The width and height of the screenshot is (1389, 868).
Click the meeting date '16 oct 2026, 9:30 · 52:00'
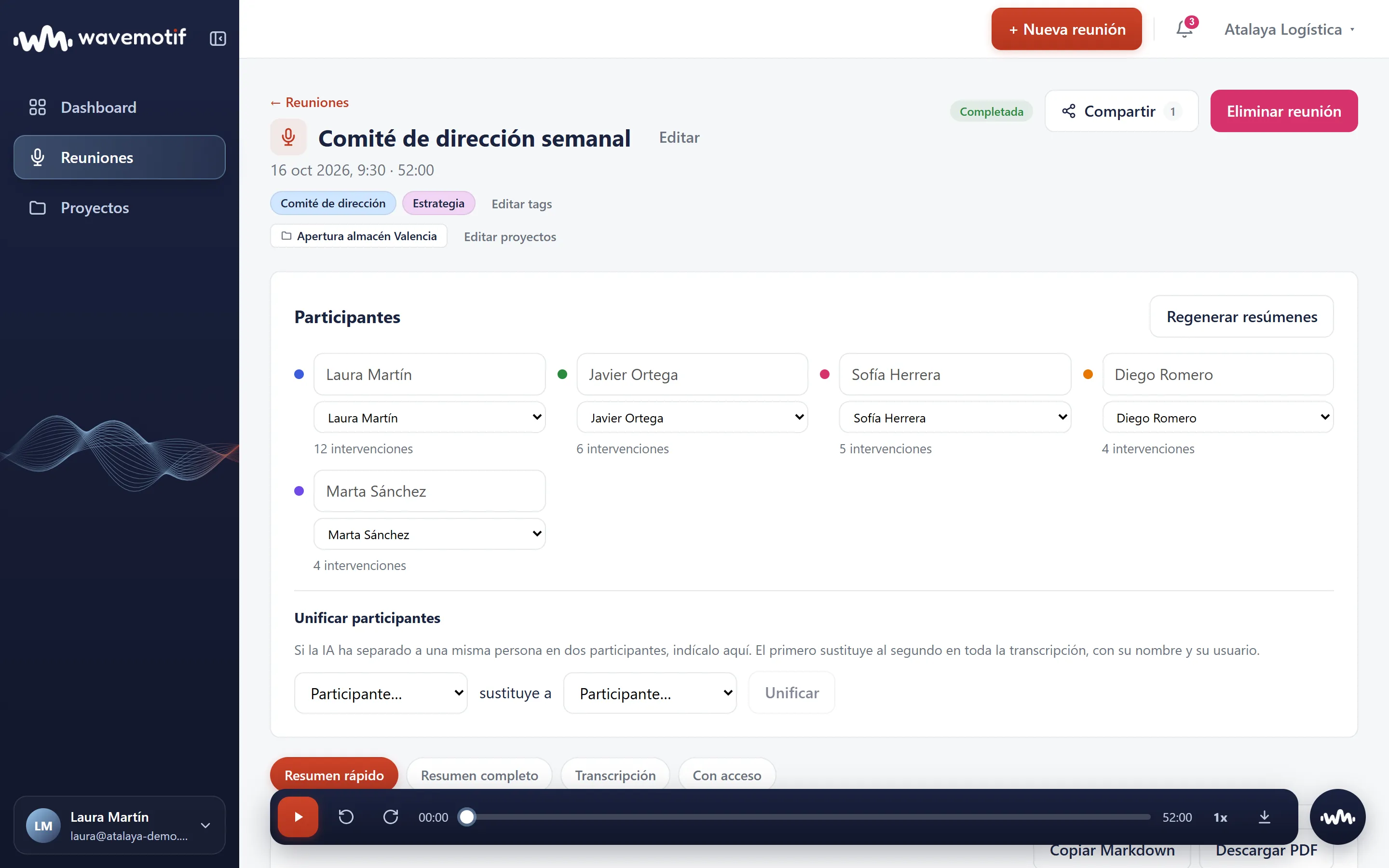353,170
